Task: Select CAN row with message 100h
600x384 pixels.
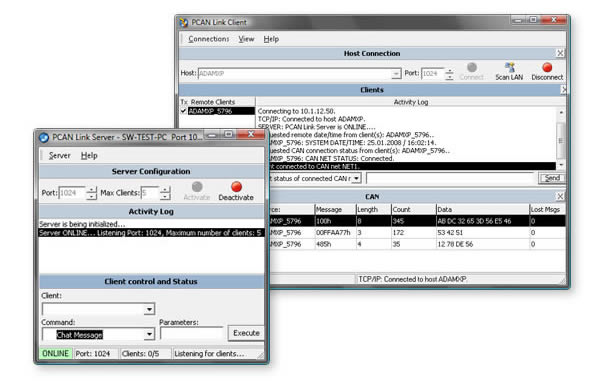Action: (417, 221)
